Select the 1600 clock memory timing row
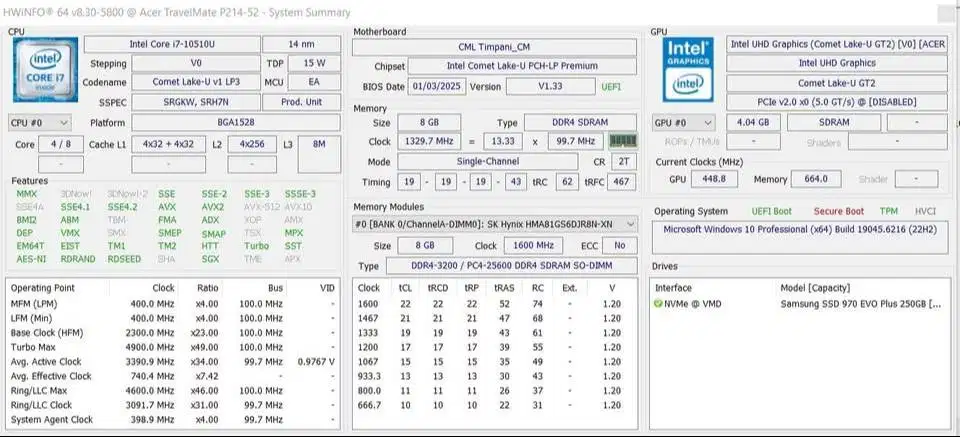Image resolution: width=960 pixels, height=437 pixels. tap(490, 303)
